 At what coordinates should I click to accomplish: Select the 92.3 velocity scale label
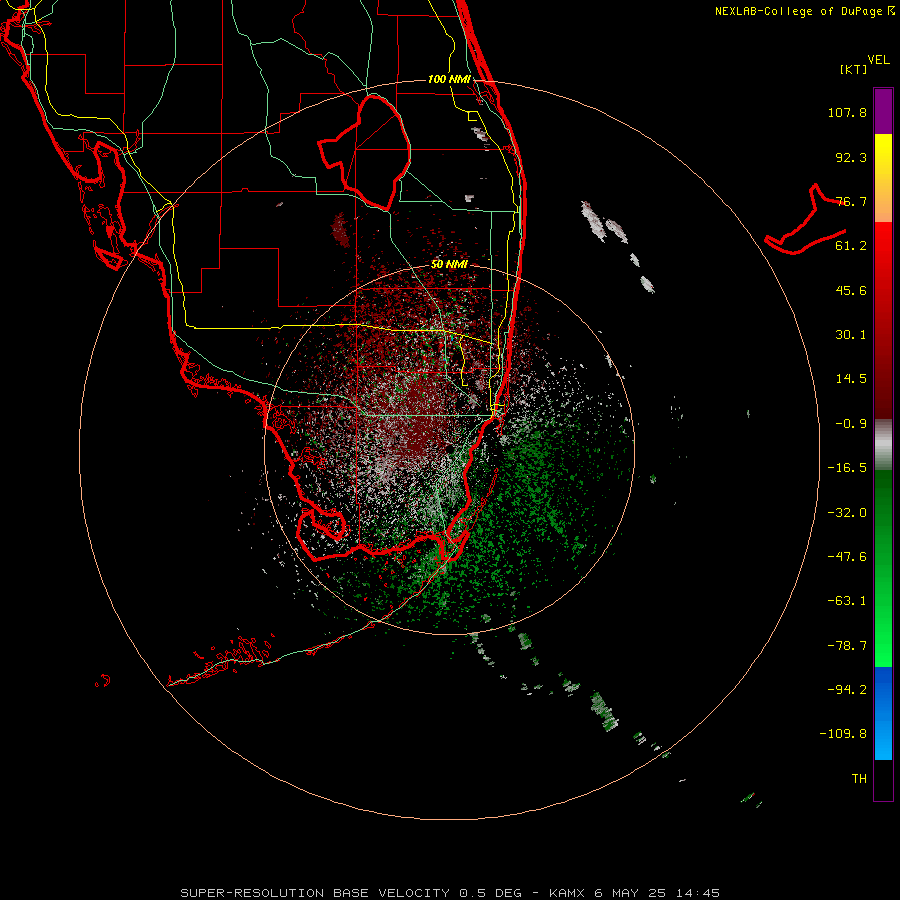click(x=851, y=157)
